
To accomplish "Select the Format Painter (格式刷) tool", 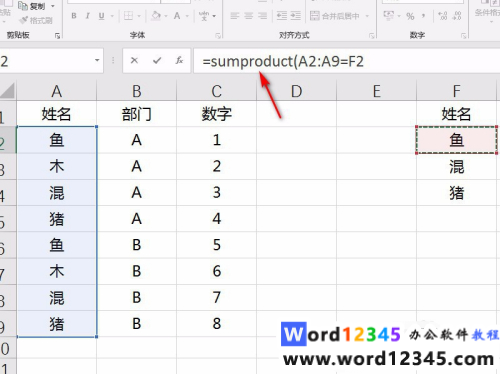I will coord(36,20).
